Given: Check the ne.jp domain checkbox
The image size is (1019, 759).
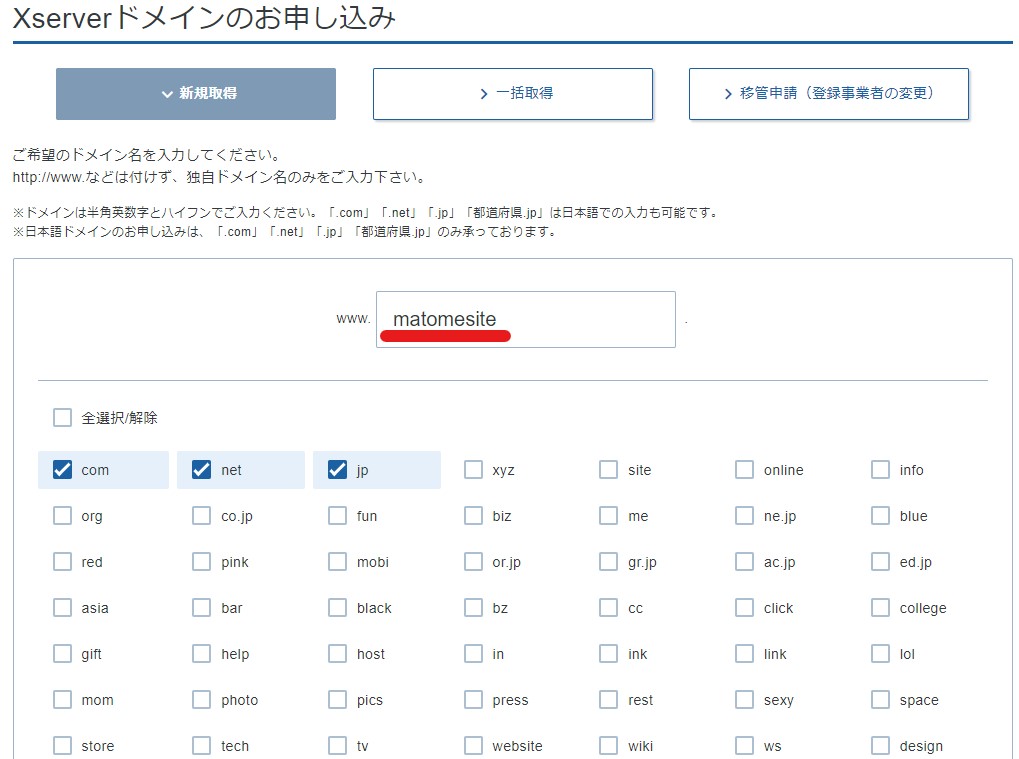Looking at the screenshot, I should point(744,516).
